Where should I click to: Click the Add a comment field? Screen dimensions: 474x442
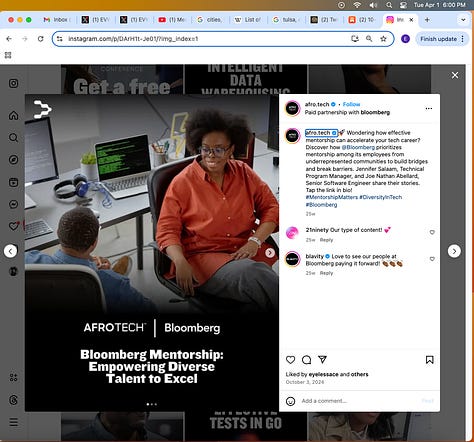[x=358, y=401]
